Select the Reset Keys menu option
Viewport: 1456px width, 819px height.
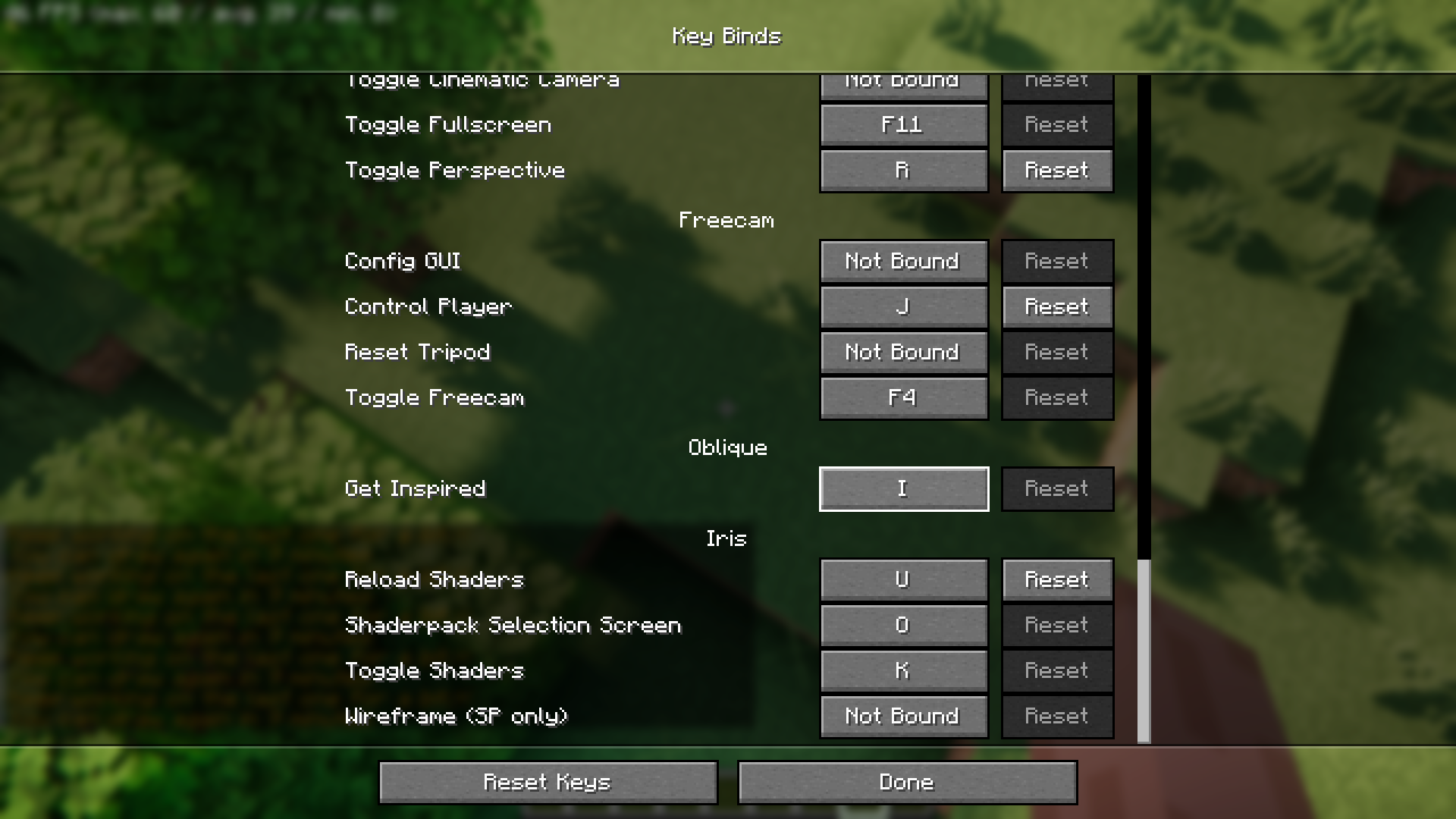pos(546,782)
